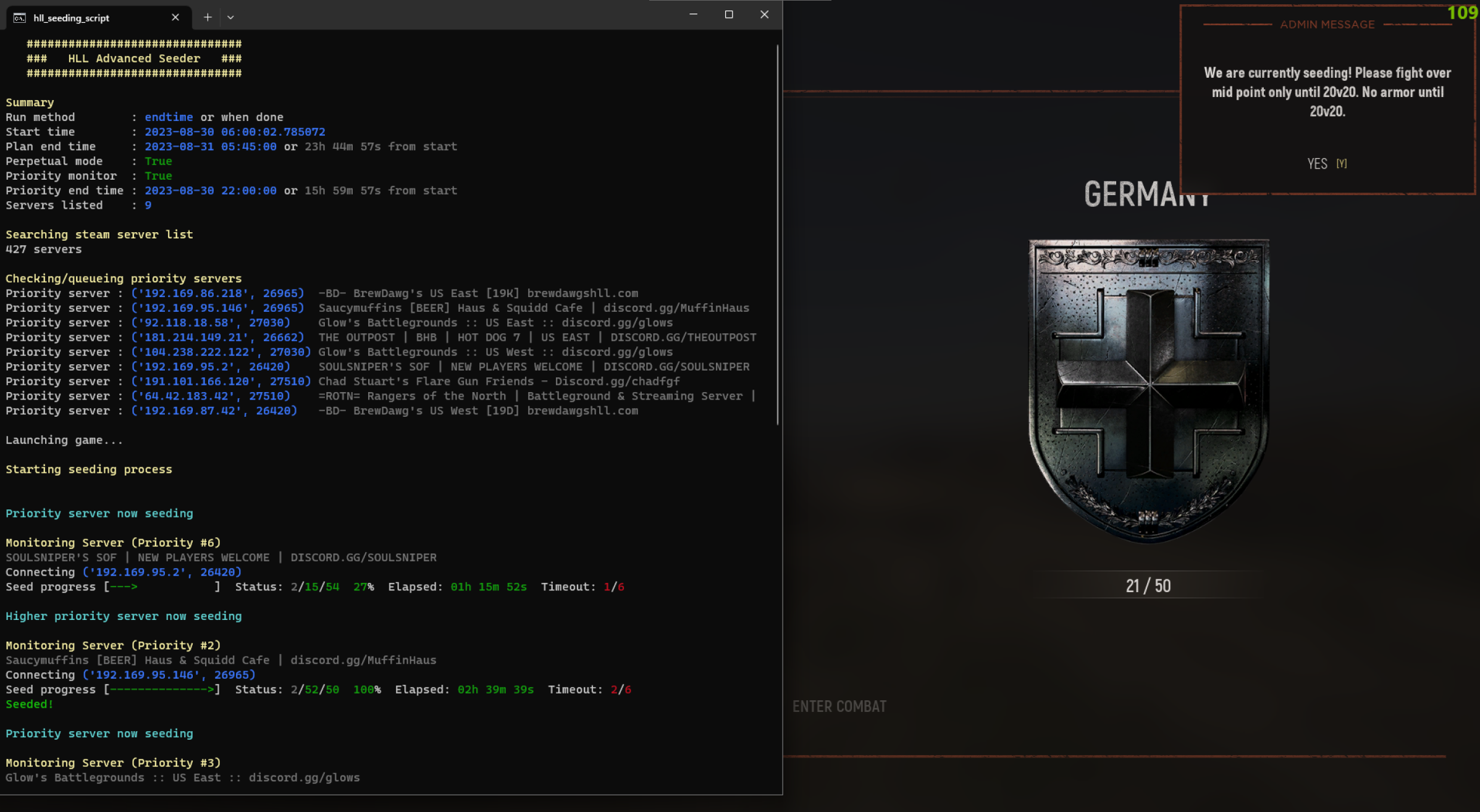Close the terminal window
1480x812 pixels.
coord(764,14)
